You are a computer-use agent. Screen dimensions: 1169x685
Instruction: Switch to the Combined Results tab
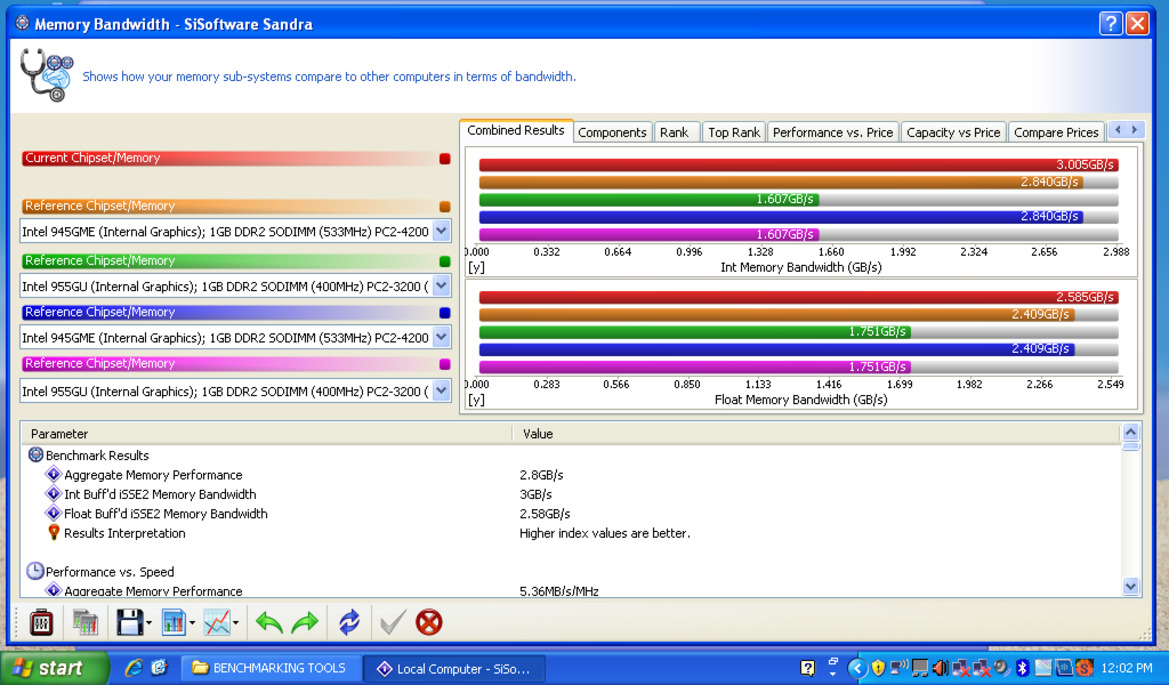point(516,130)
